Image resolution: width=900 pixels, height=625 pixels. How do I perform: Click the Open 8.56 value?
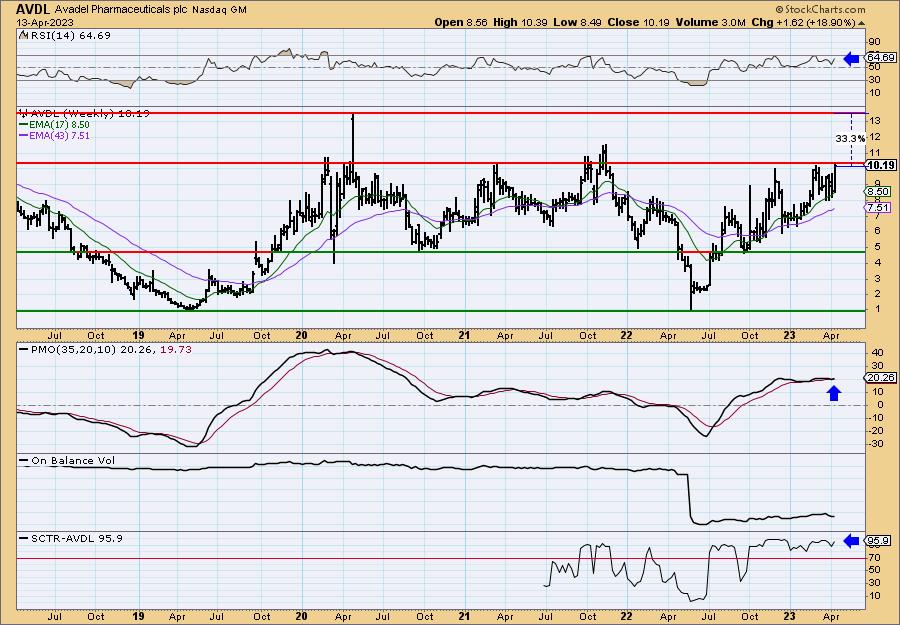[460, 22]
